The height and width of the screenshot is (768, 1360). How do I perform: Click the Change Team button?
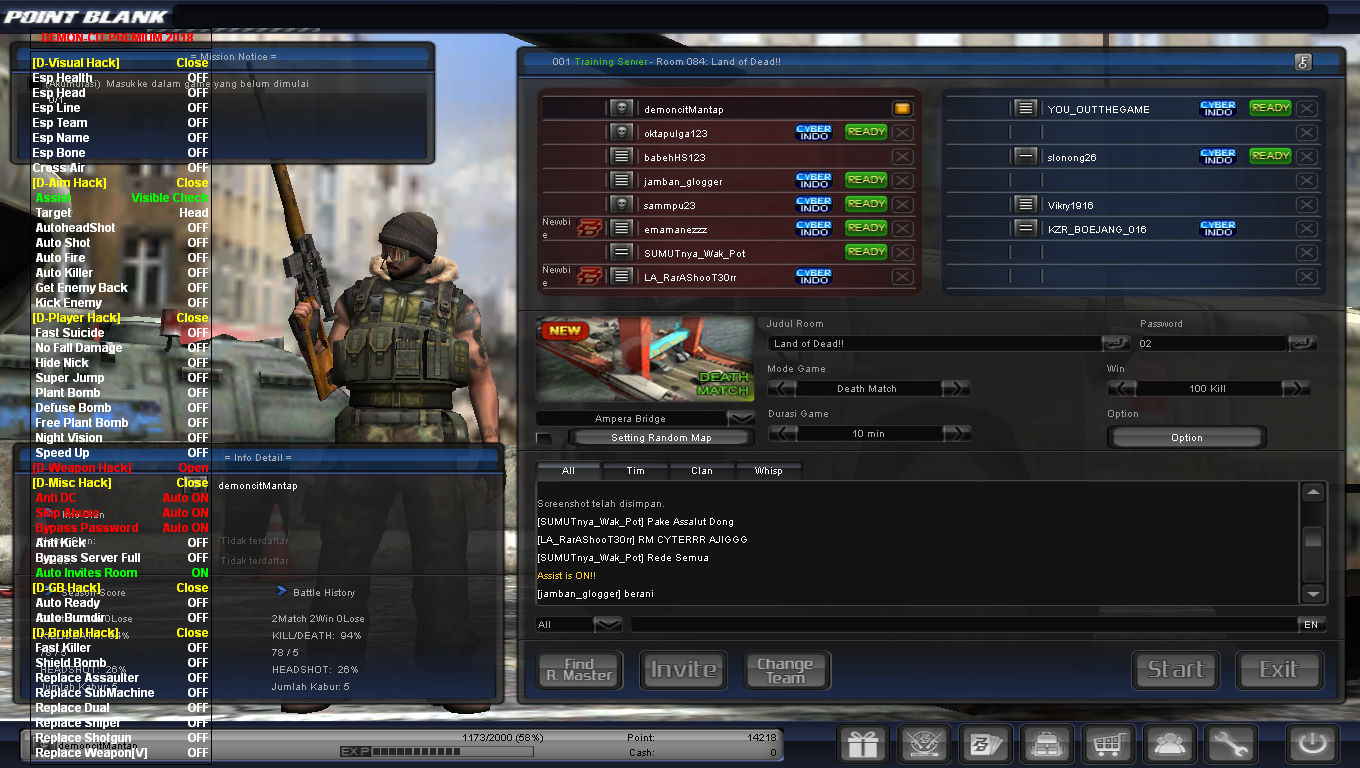785,670
